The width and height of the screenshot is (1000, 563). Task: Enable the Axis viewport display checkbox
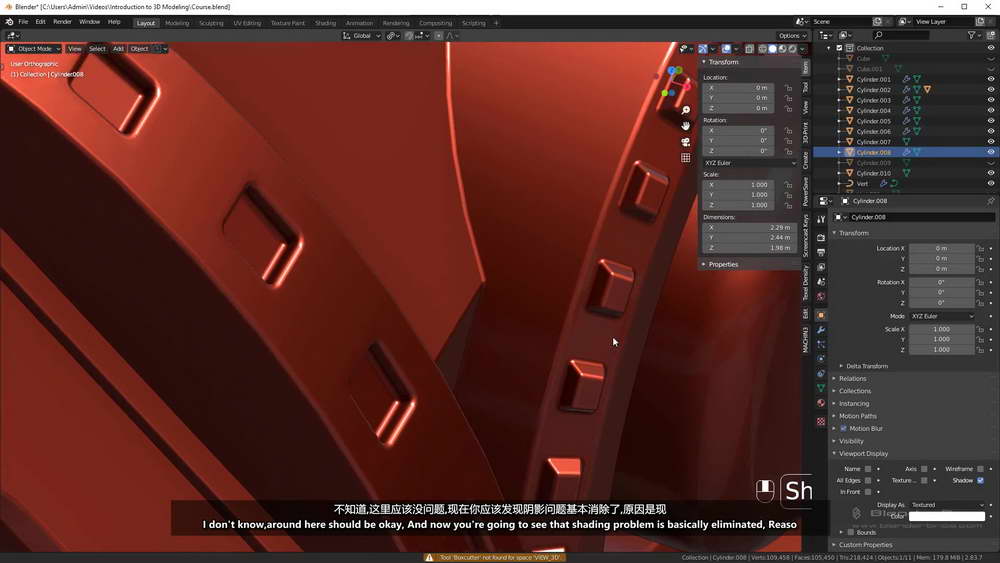click(924, 469)
